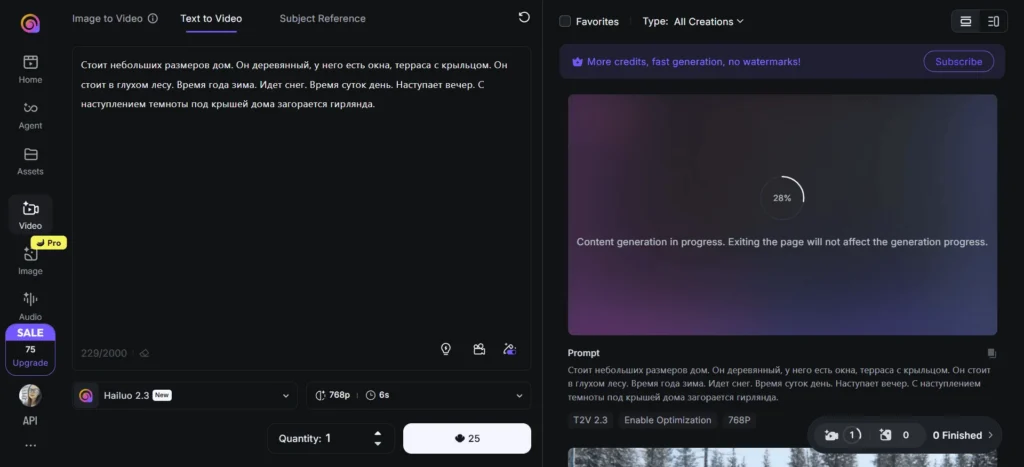Click the More credits promotional banner text

click(694, 61)
